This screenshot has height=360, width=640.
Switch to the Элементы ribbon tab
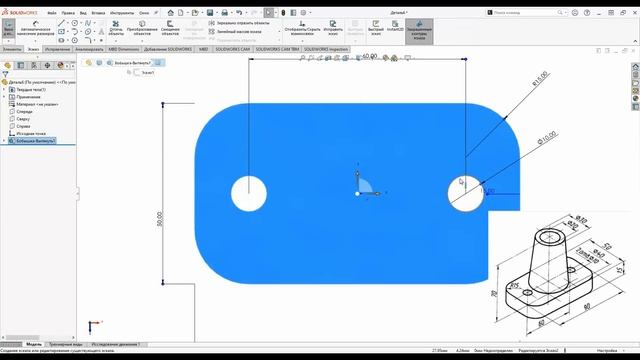click(x=12, y=49)
